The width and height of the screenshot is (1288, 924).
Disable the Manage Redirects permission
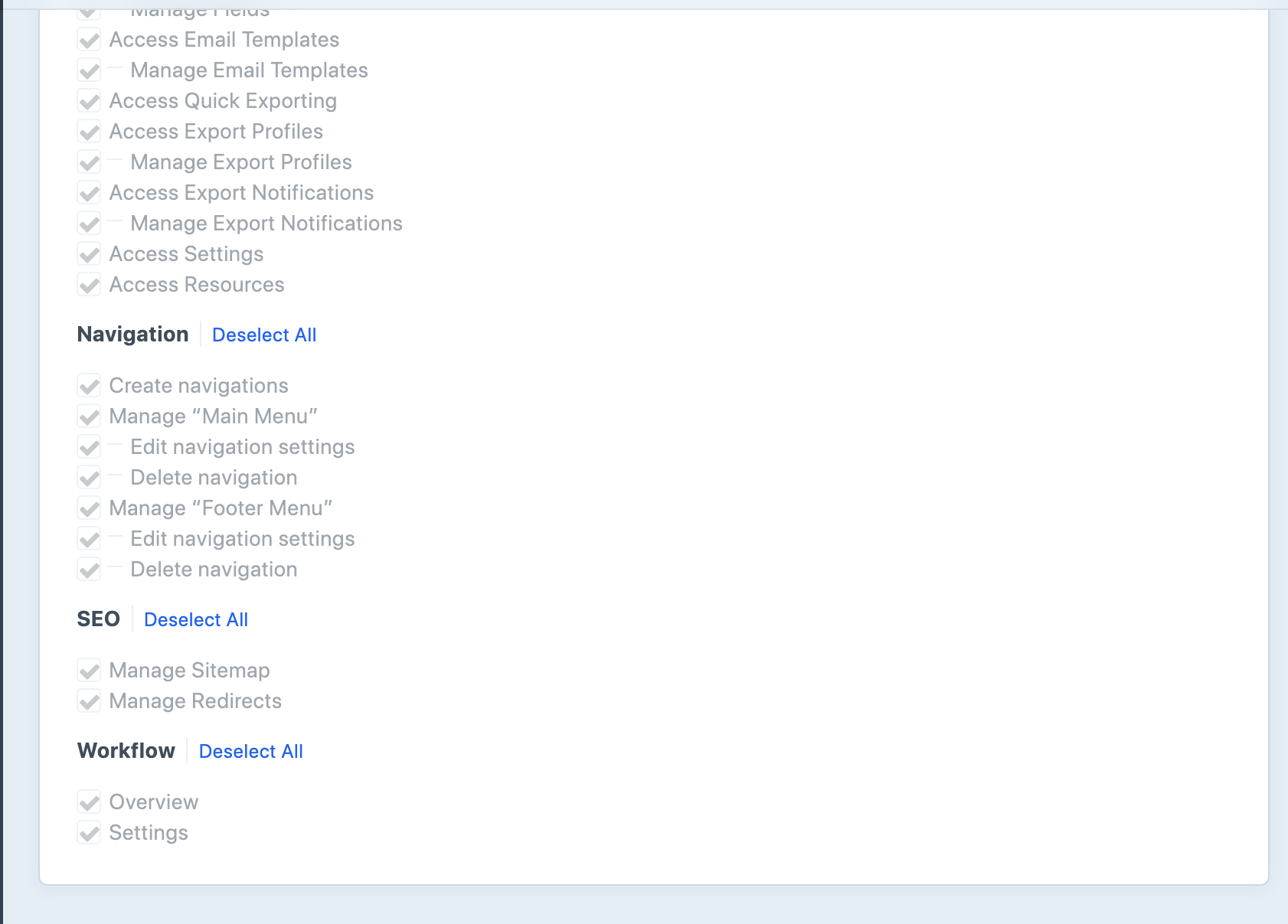[89, 701]
